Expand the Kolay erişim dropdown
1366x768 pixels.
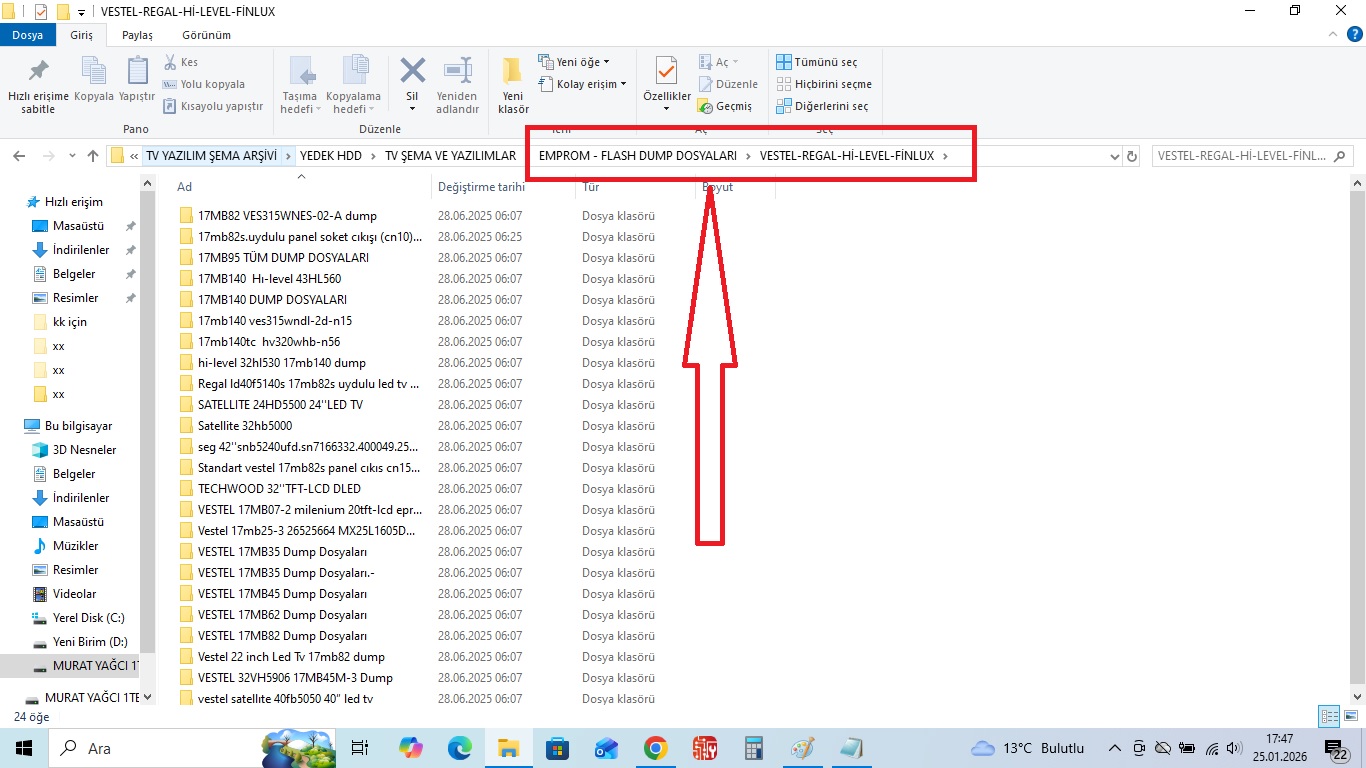[582, 84]
